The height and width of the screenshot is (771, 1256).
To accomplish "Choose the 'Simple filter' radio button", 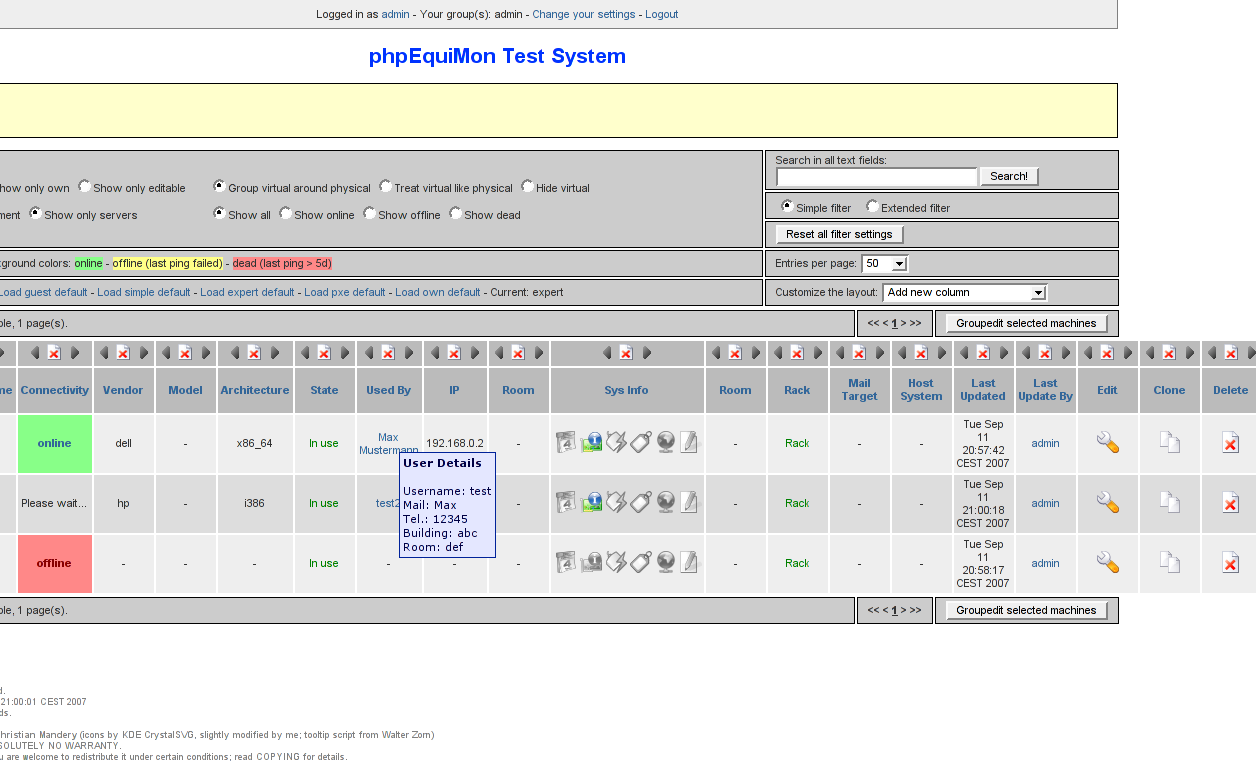I will [x=787, y=207].
